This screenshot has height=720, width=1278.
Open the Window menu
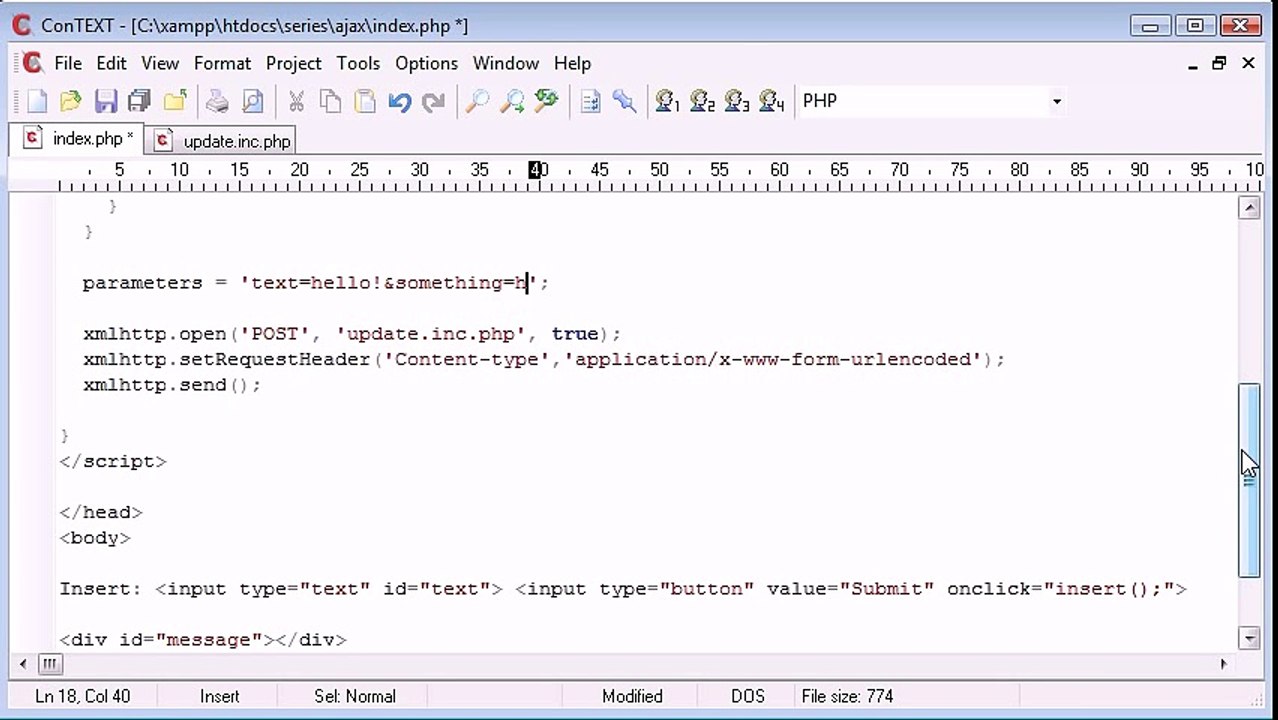(x=505, y=63)
